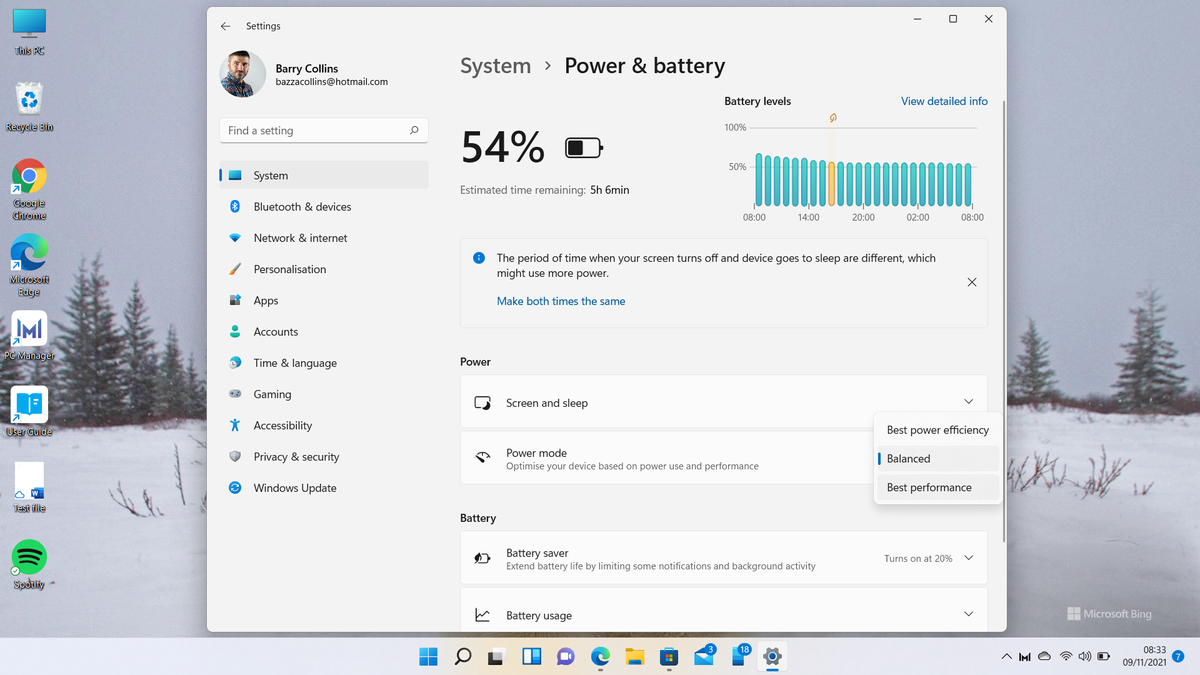Open Personalisation settings

290,268
